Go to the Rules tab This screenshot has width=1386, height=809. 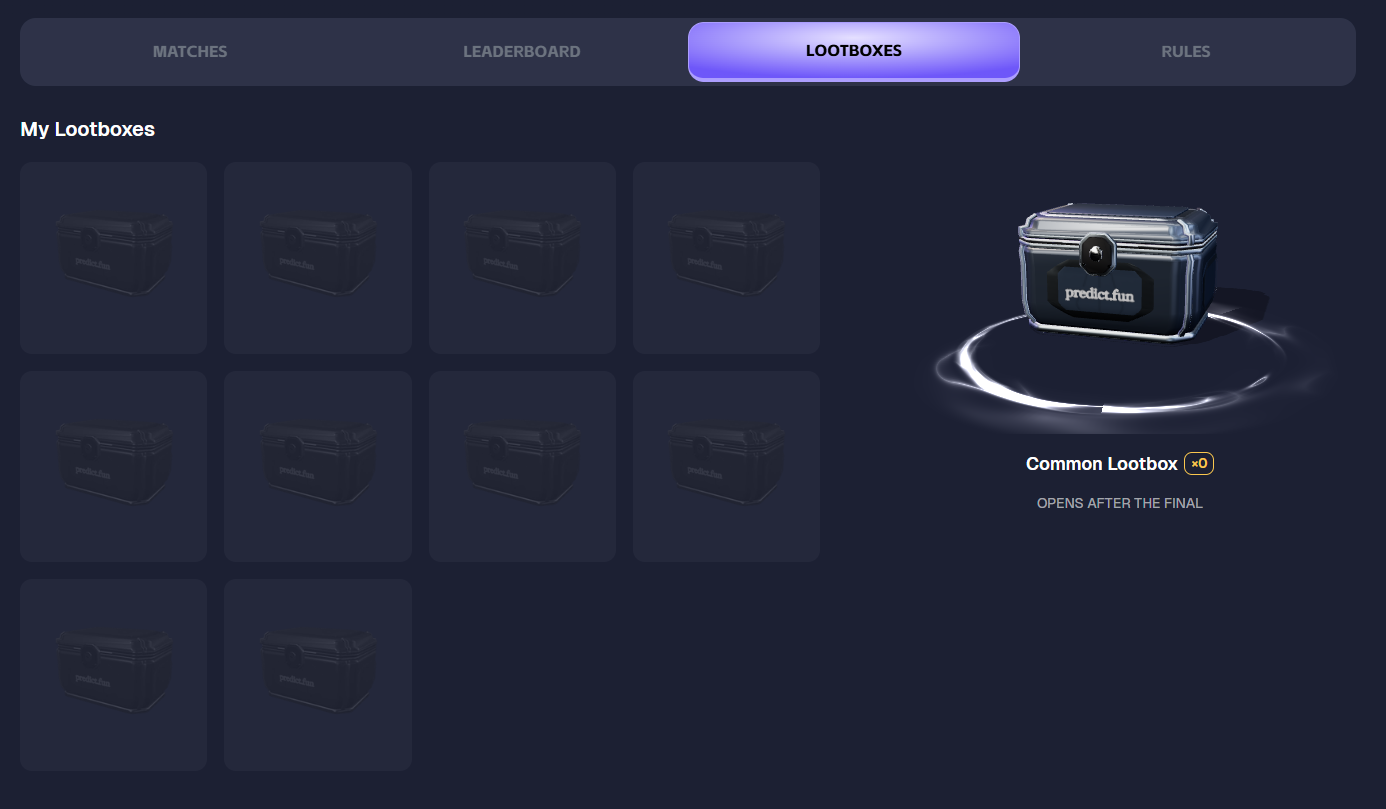point(1185,51)
